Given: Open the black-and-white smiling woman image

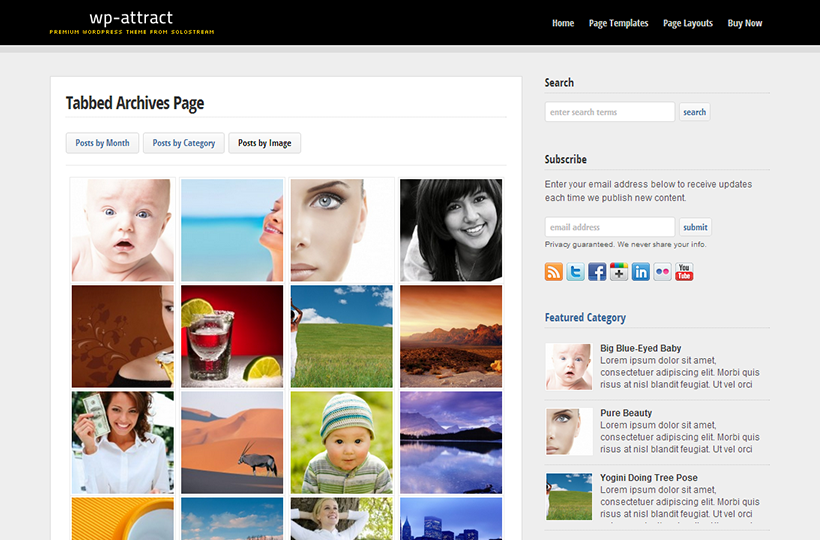Looking at the screenshot, I should click(451, 230).
